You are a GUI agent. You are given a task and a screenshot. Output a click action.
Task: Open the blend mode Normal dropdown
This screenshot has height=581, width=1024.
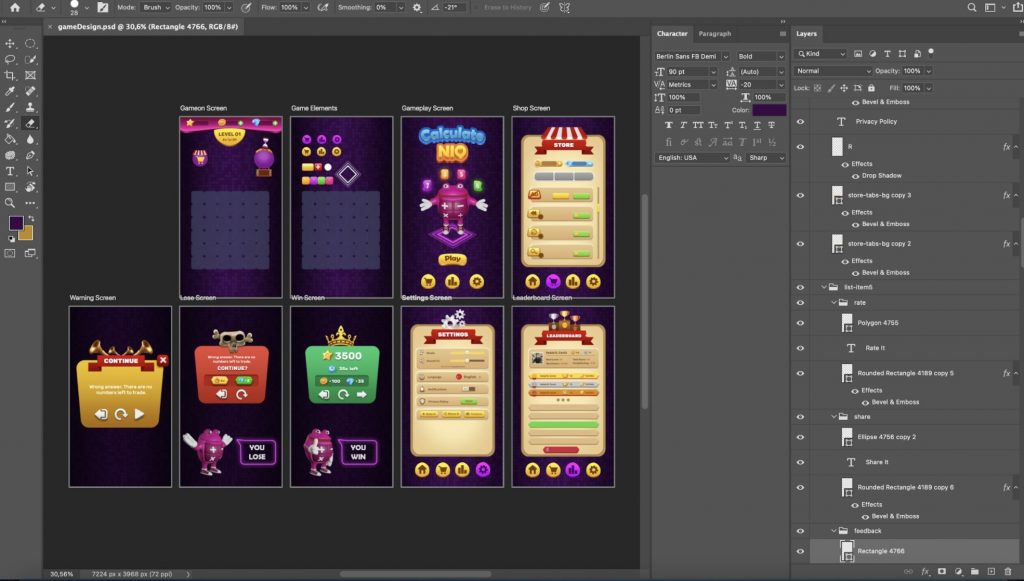point(833,71)
